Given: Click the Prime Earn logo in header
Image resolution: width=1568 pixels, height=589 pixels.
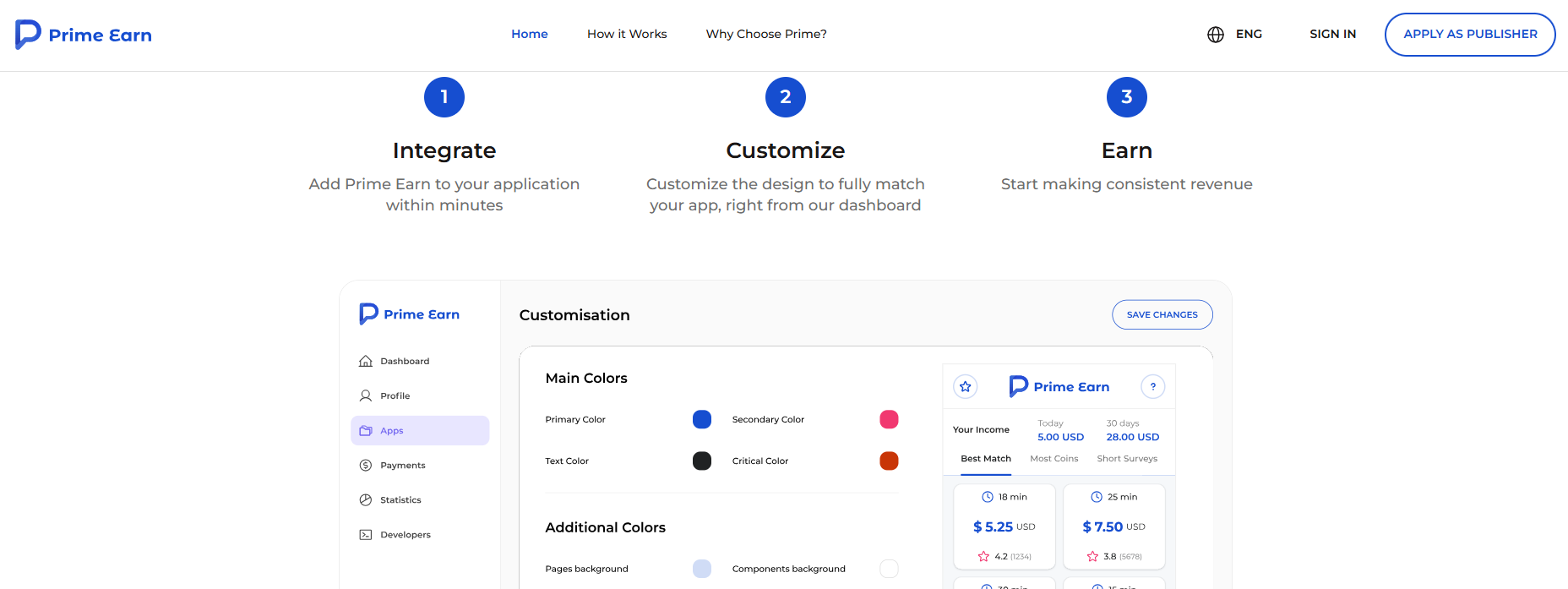Looking at the screenshot, I should point(84,35).
